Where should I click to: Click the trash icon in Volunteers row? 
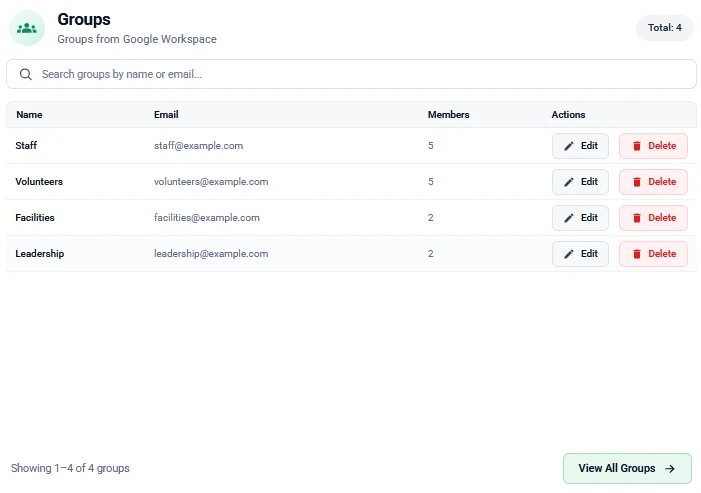tap(637, 182)
